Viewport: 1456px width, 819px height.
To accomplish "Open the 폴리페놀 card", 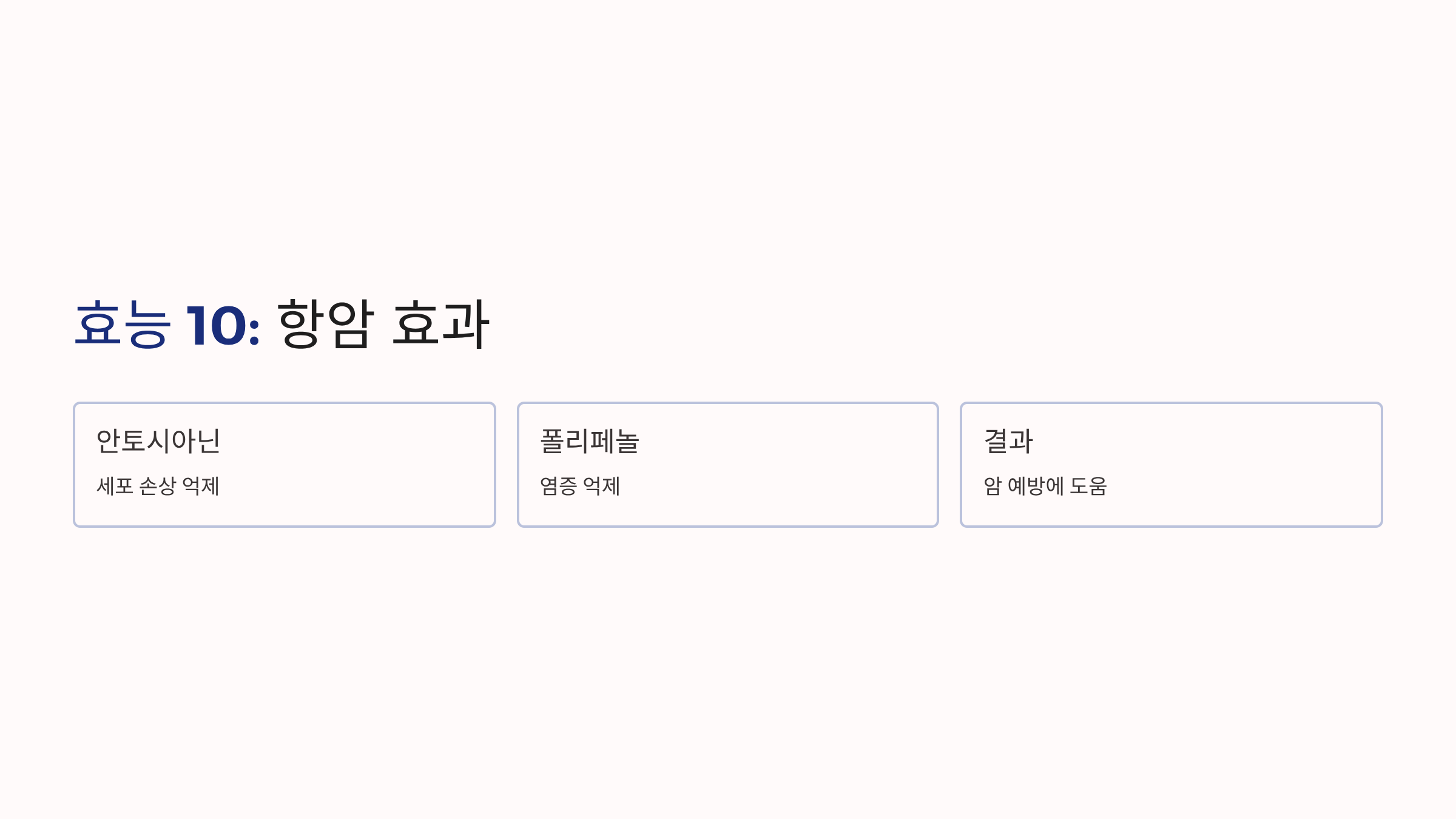I will 728,465.
